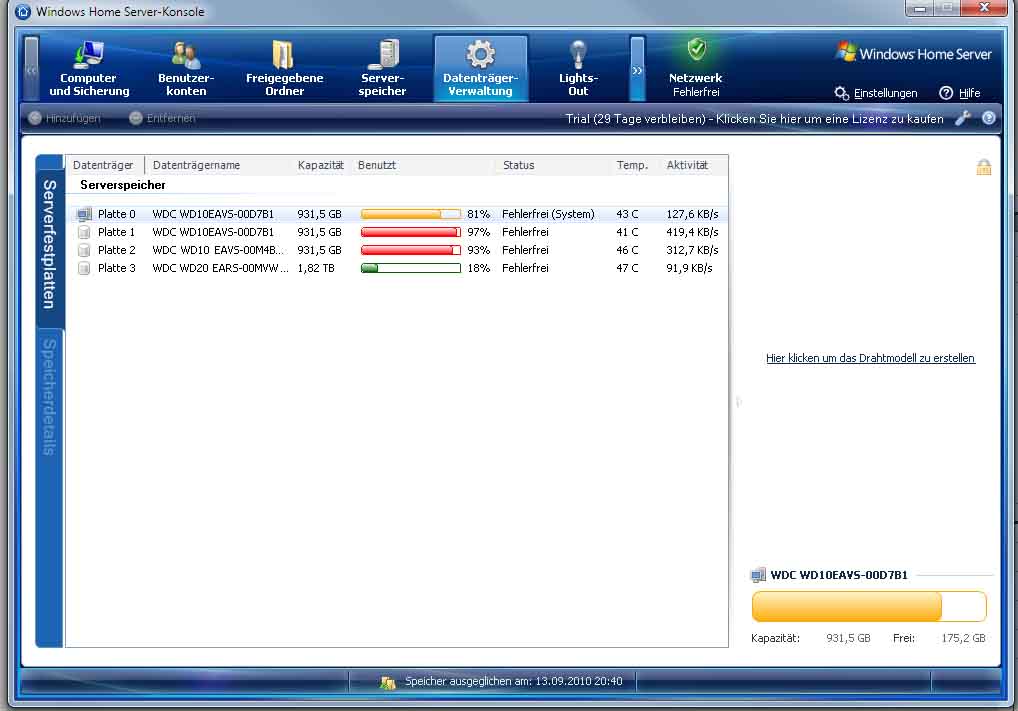Click 1,82 TB capacity value

(x=316, y=268)
